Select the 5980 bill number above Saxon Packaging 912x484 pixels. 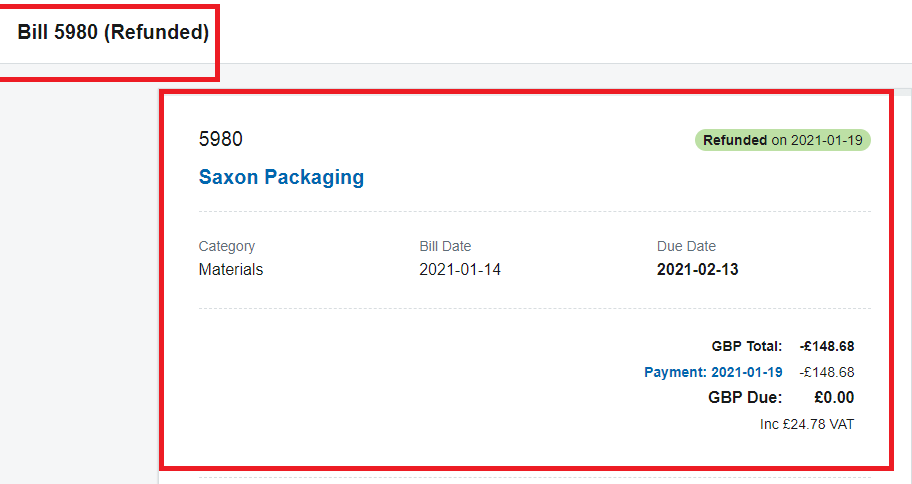pos(220,139)
